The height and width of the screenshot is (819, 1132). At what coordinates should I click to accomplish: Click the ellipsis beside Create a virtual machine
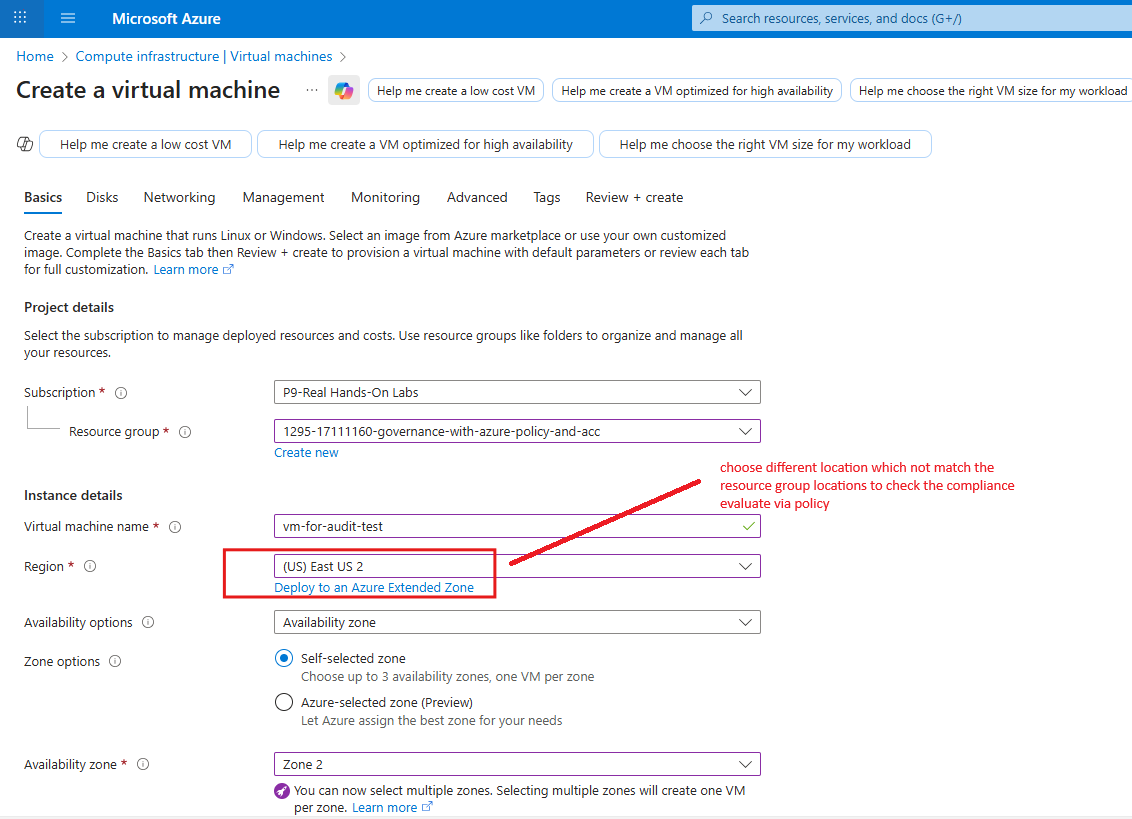[x=311, y=91]
